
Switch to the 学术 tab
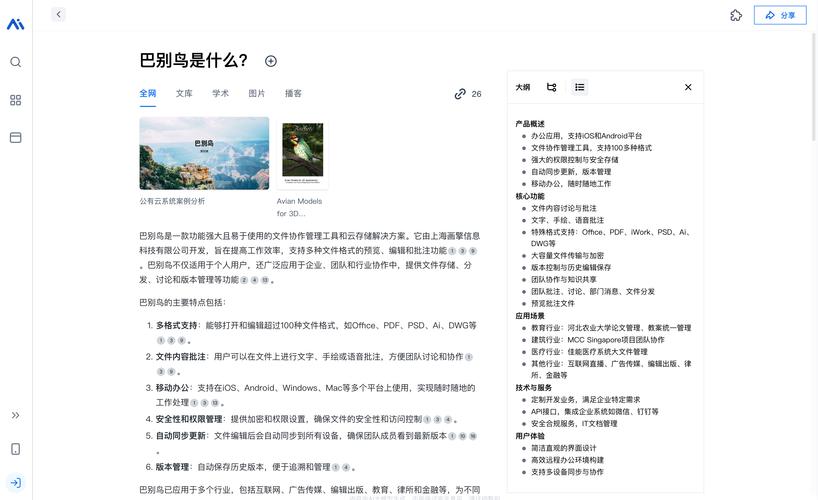pyautogui.click(x=220, y=93)
